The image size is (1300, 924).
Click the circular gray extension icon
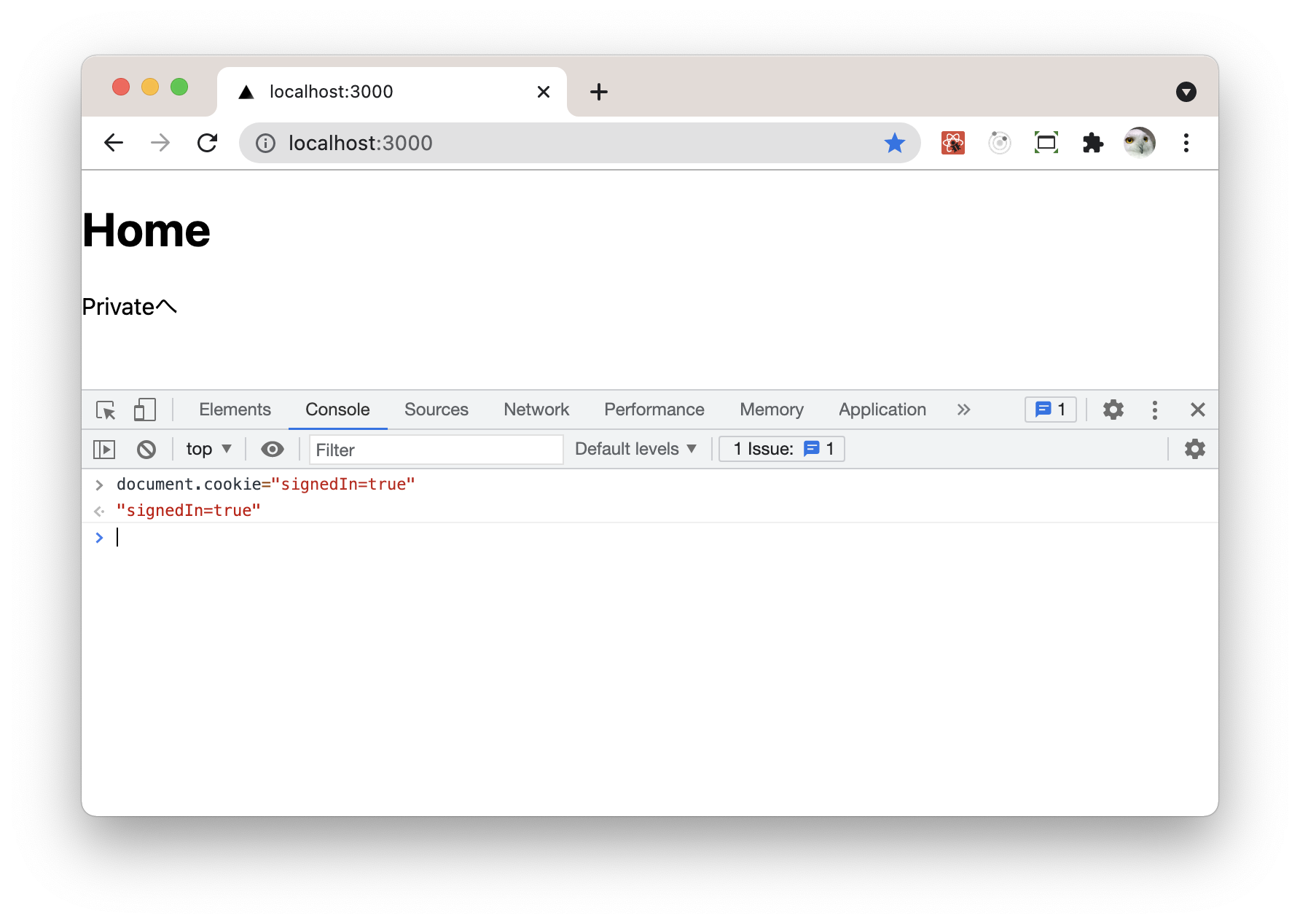(x=1000, y=143)
